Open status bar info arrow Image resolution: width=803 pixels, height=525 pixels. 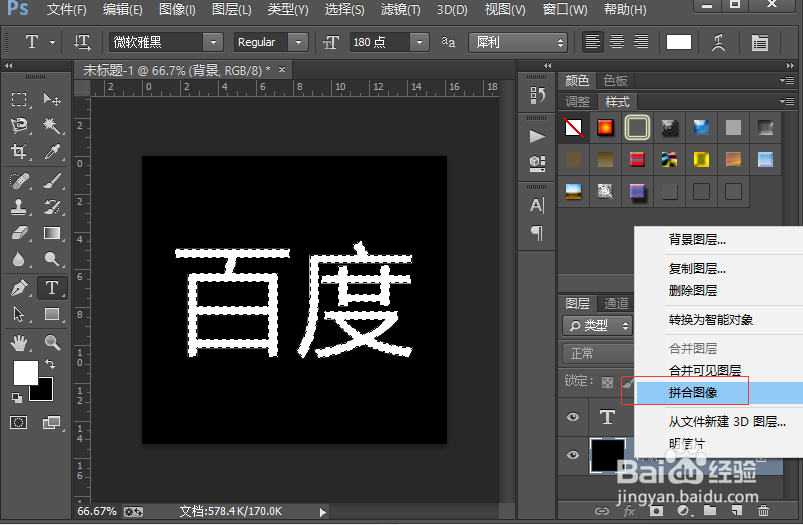322,512
